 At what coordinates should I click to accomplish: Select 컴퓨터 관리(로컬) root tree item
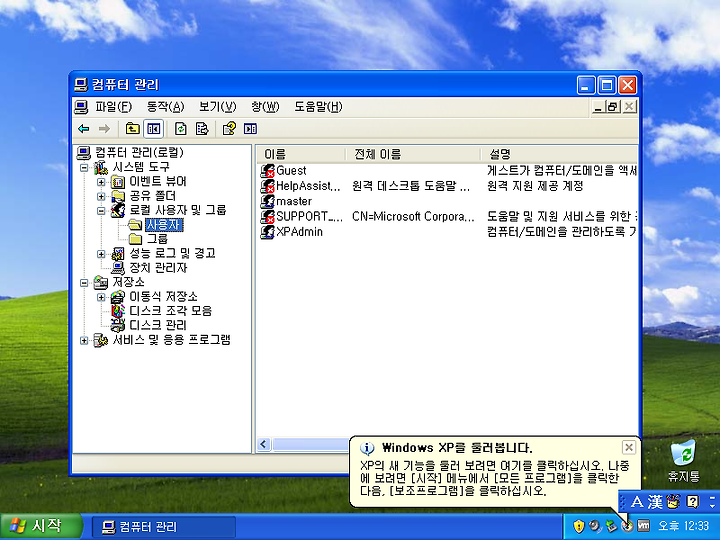coord(139,152)
